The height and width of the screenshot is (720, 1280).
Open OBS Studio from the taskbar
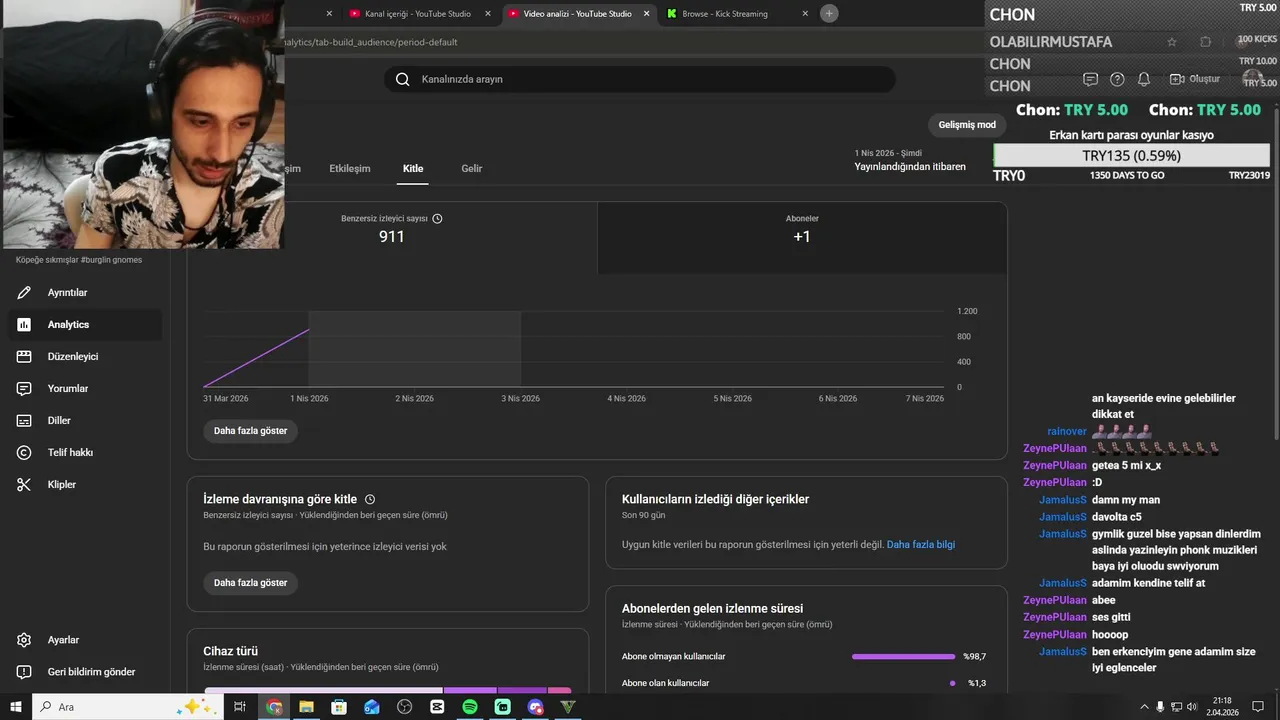(405, 707)
